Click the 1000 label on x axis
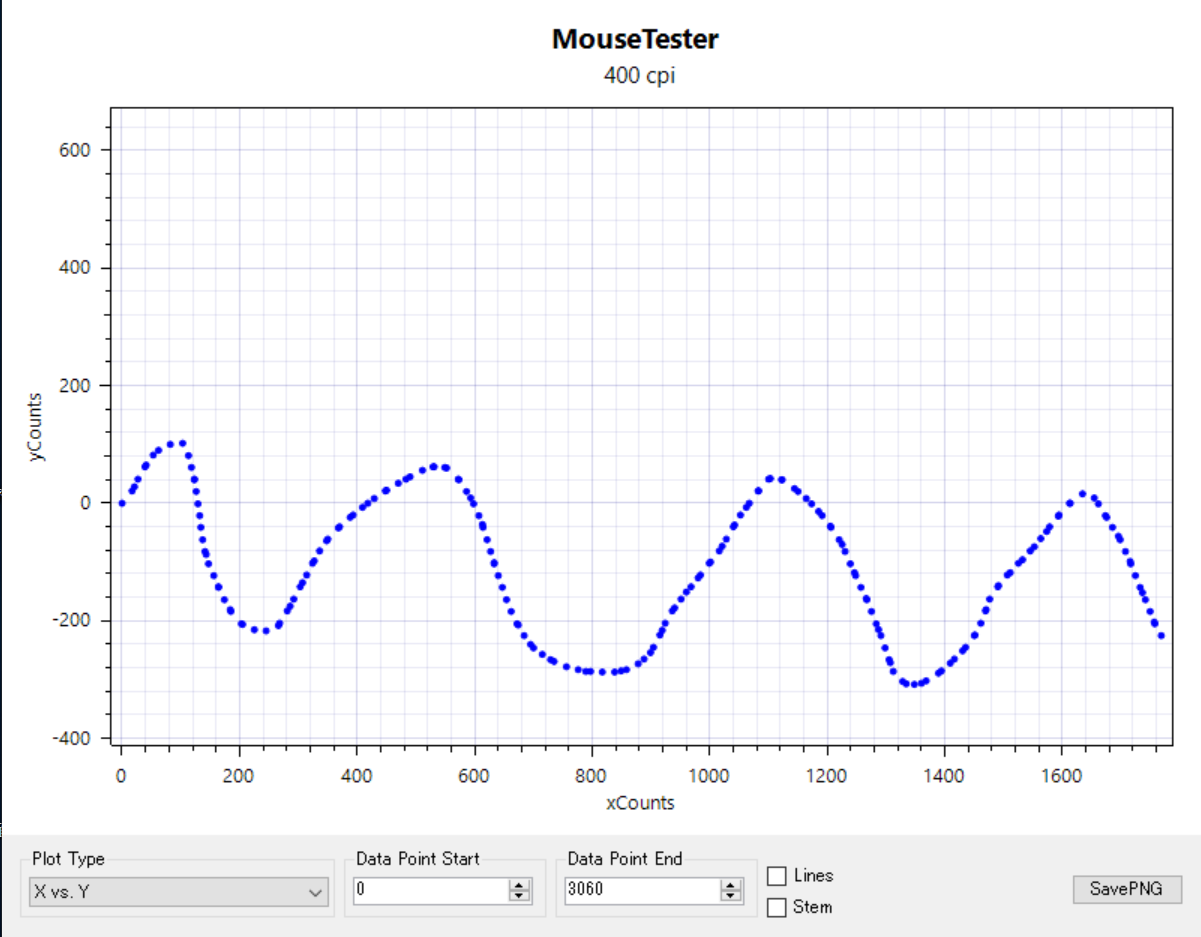Image resolution: width=1201 pixels, height=937 pixels. click(x=708, y=775)
